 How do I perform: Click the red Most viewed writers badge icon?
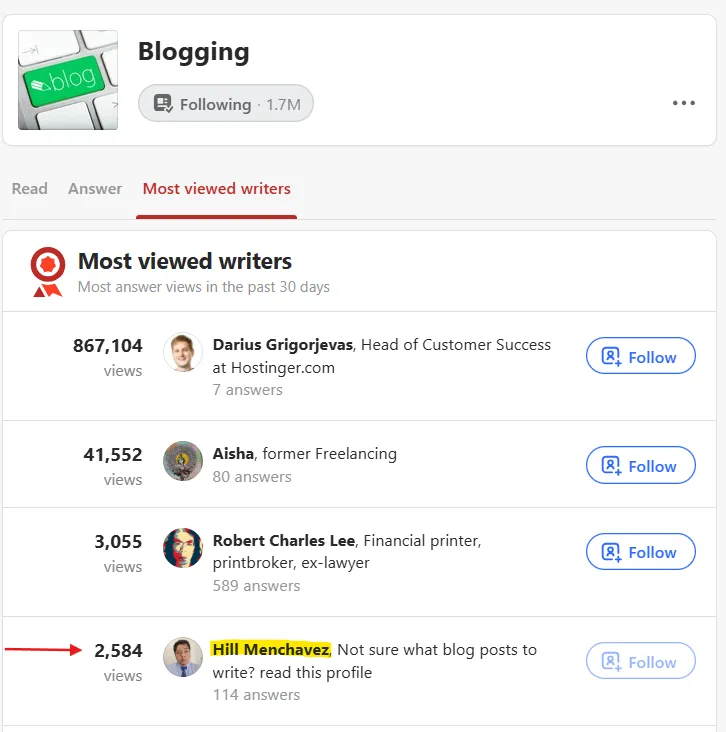(47, 272)
